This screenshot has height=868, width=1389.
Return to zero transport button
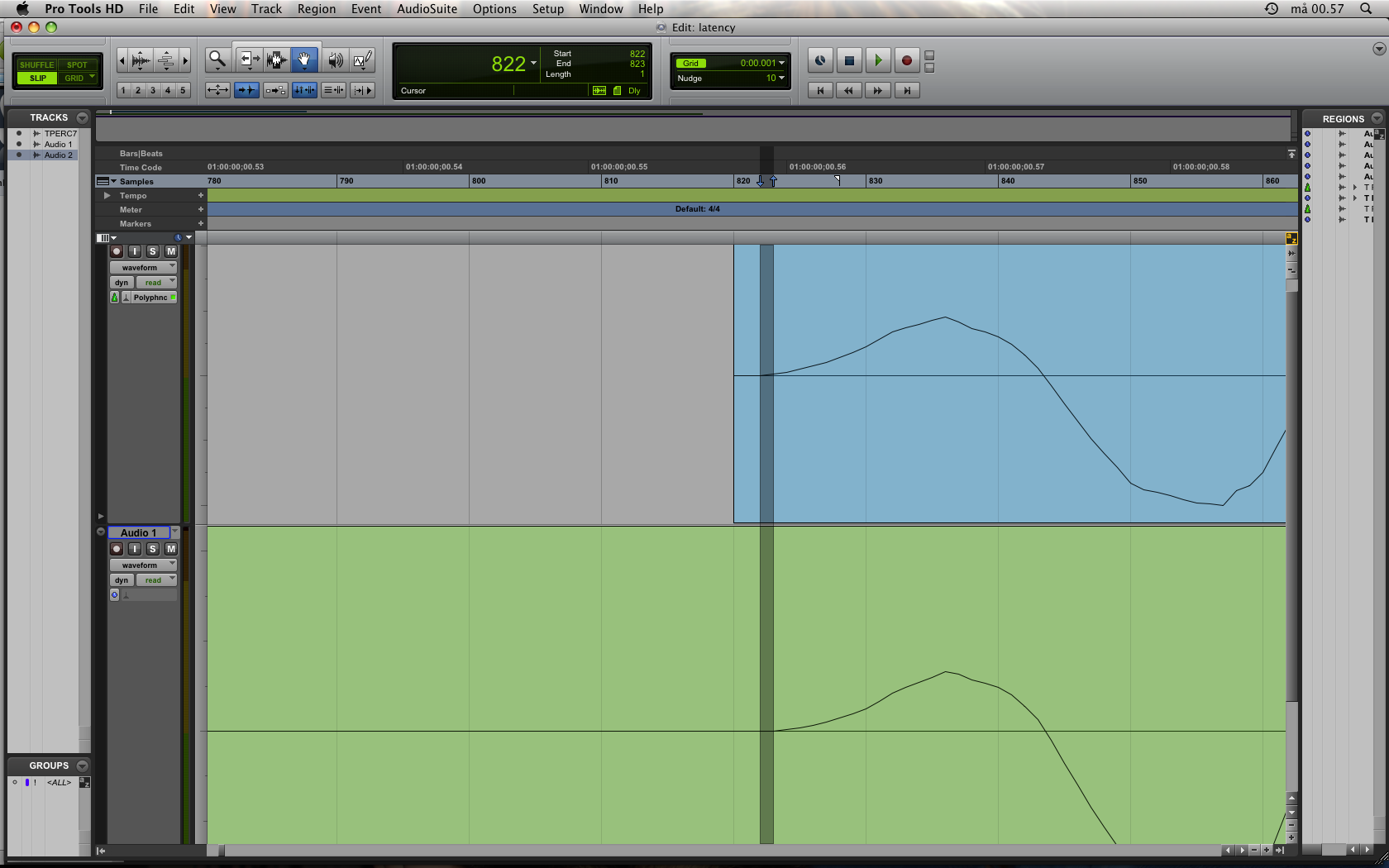point(820,91)
